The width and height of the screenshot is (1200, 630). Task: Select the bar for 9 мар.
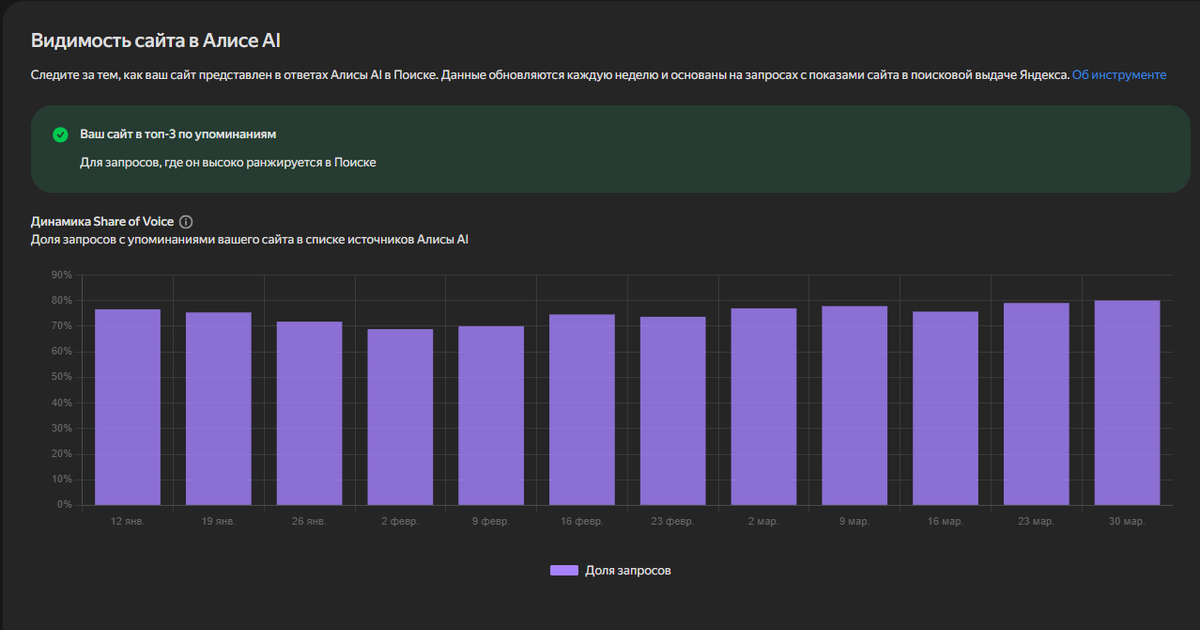pyautogui.click(x=855, y=406)
